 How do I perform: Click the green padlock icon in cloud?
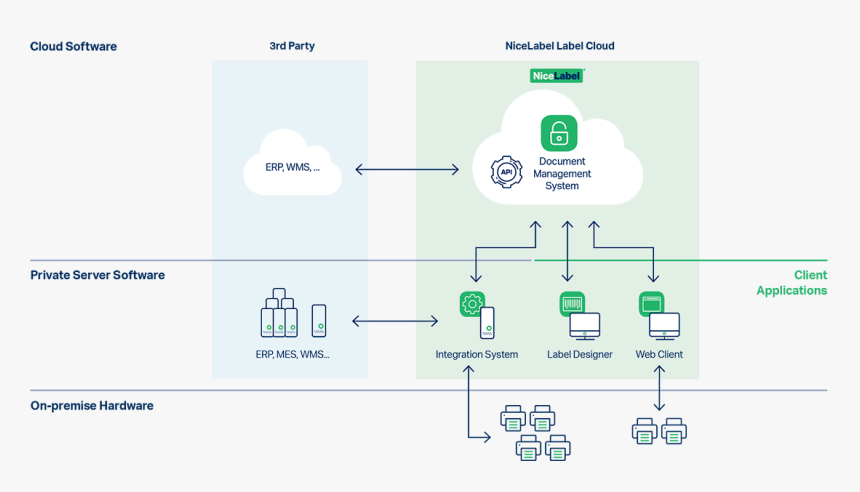click(x=559, y=133)
